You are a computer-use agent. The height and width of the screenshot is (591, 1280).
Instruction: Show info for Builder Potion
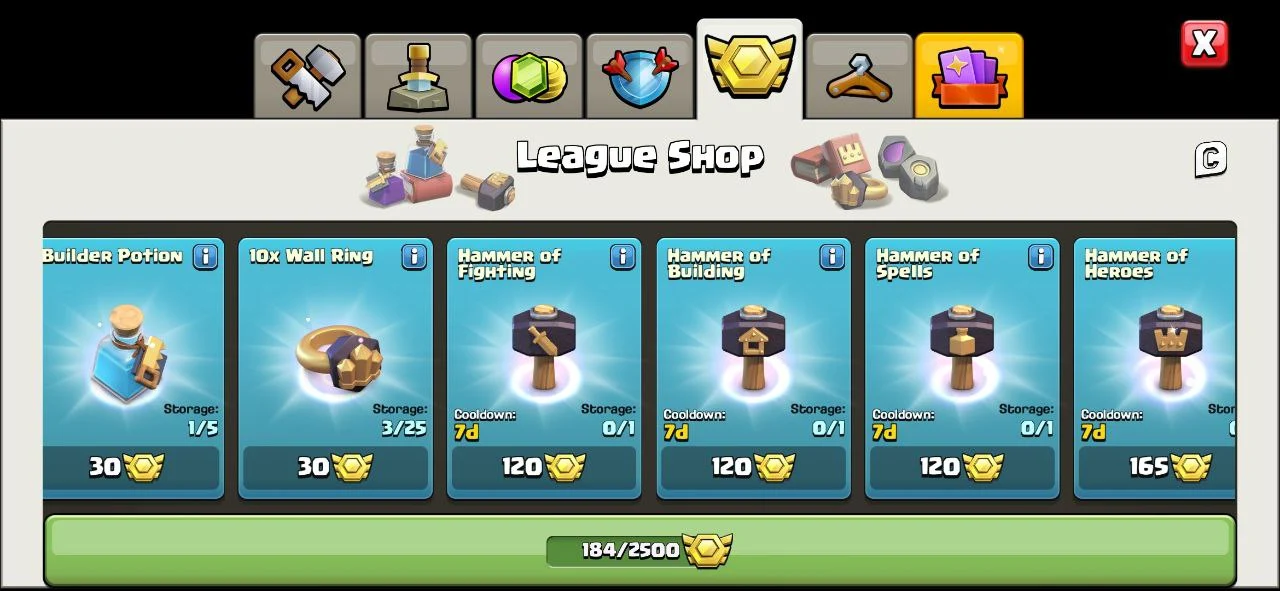pos(205,256)
